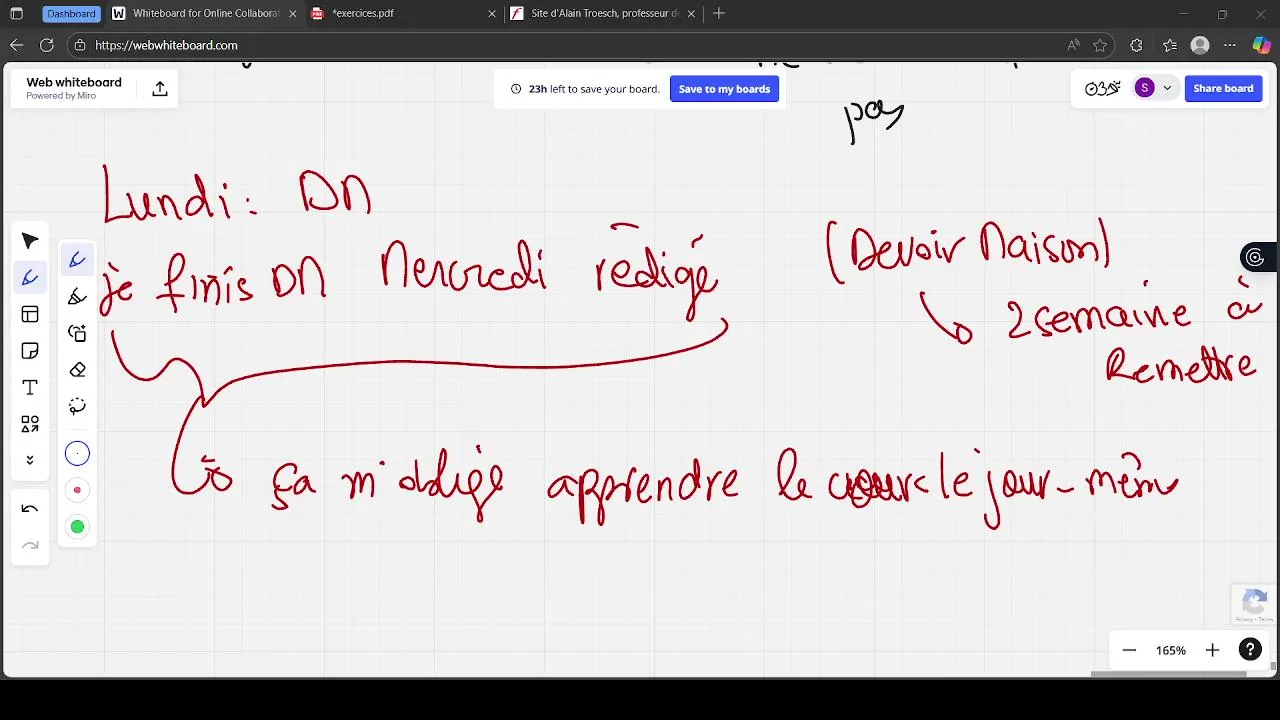
Task: Open the shapes tool
Action: click(x=30, y=424)
